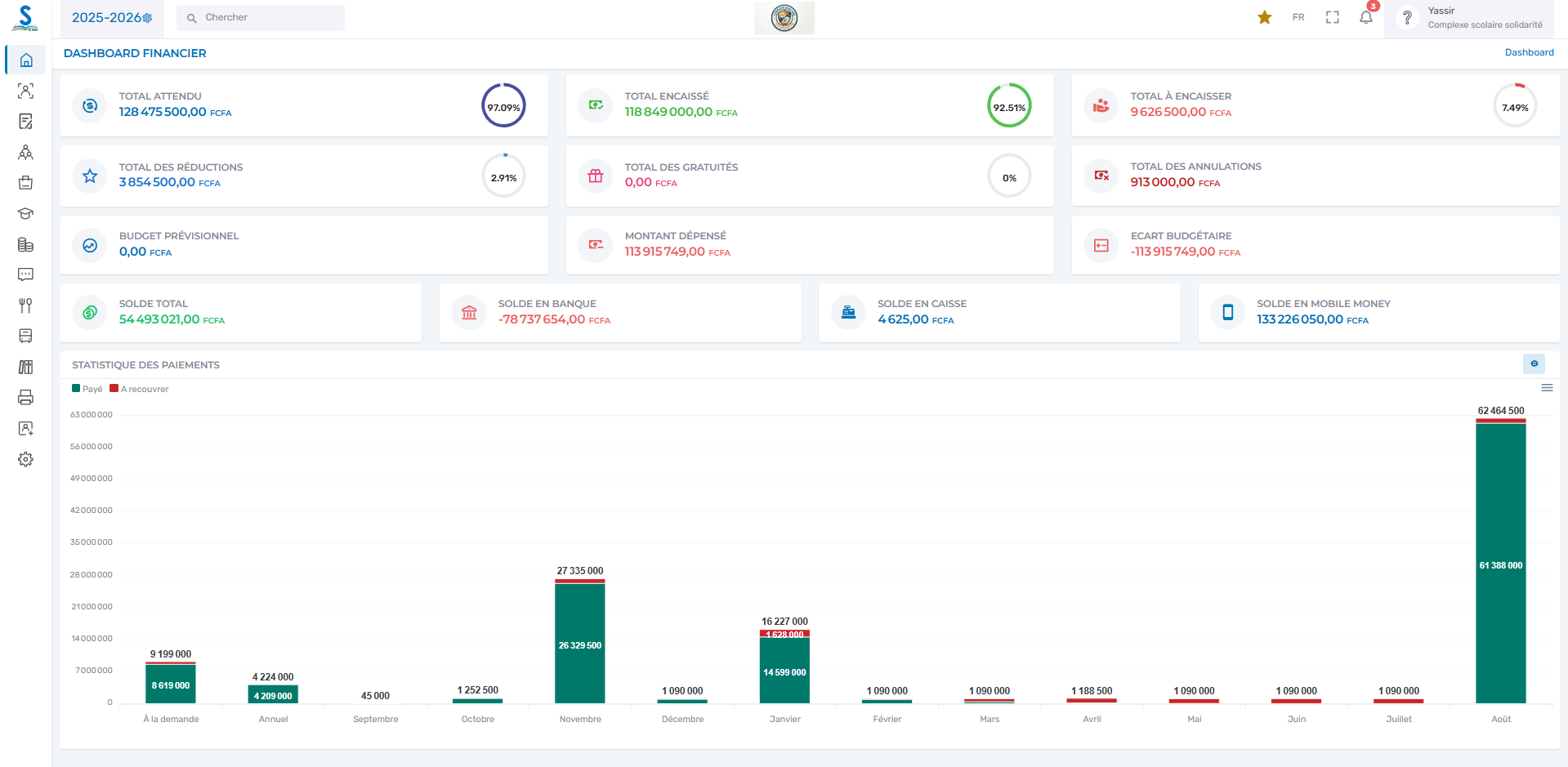Open the FR language dropdown
The width and height of the screenshot is (1568, 767).
coord(1298,16)
